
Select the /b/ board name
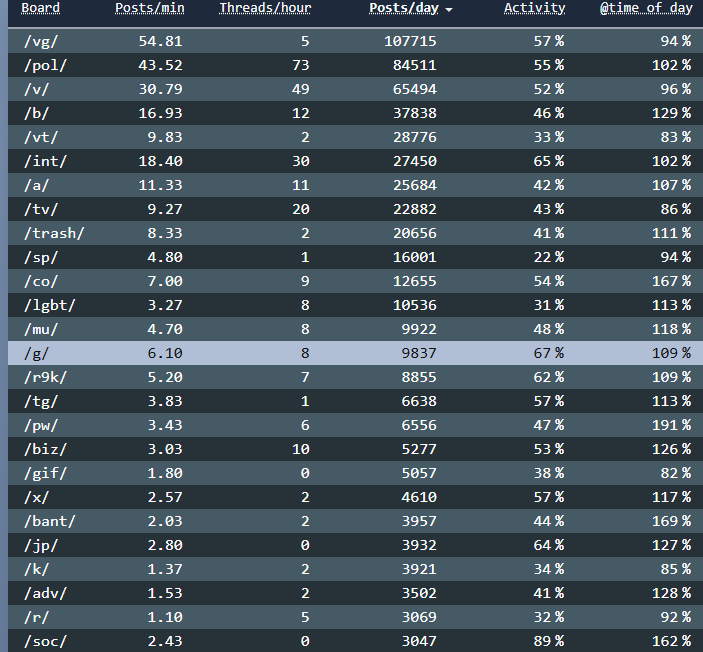[x=36, y=113]
